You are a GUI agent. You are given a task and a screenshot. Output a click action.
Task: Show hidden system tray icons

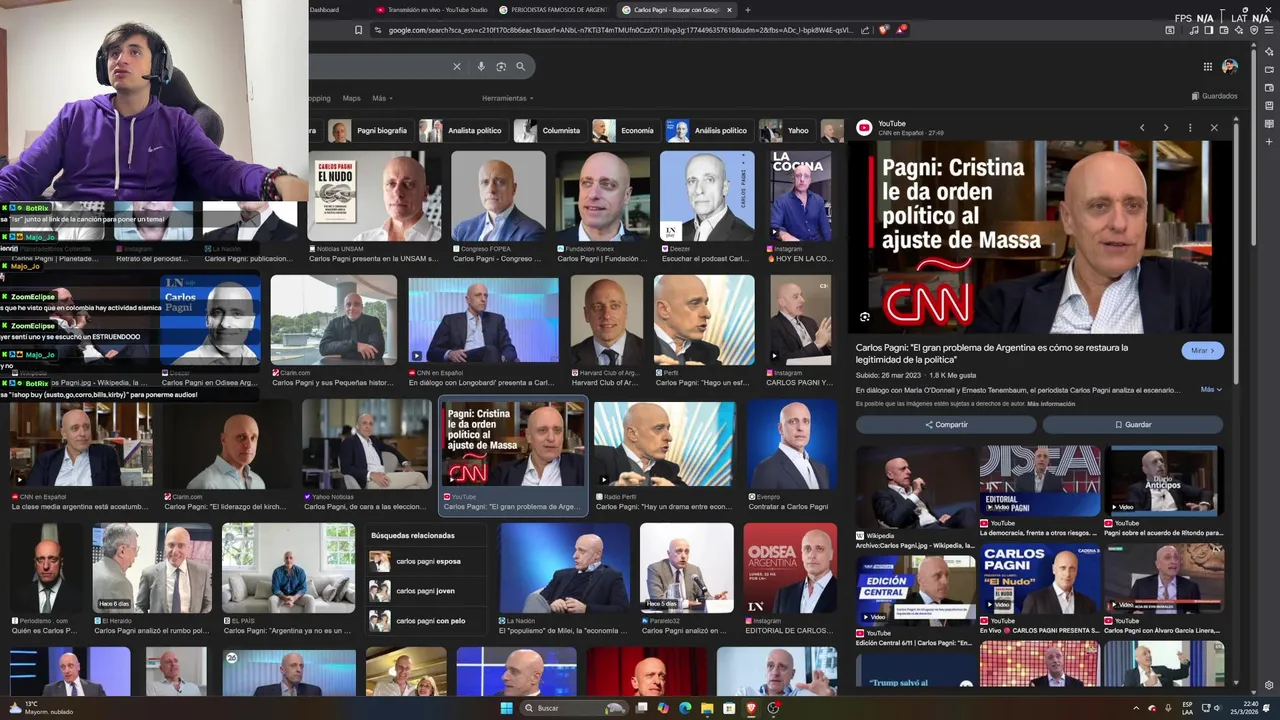point(1136,708)
